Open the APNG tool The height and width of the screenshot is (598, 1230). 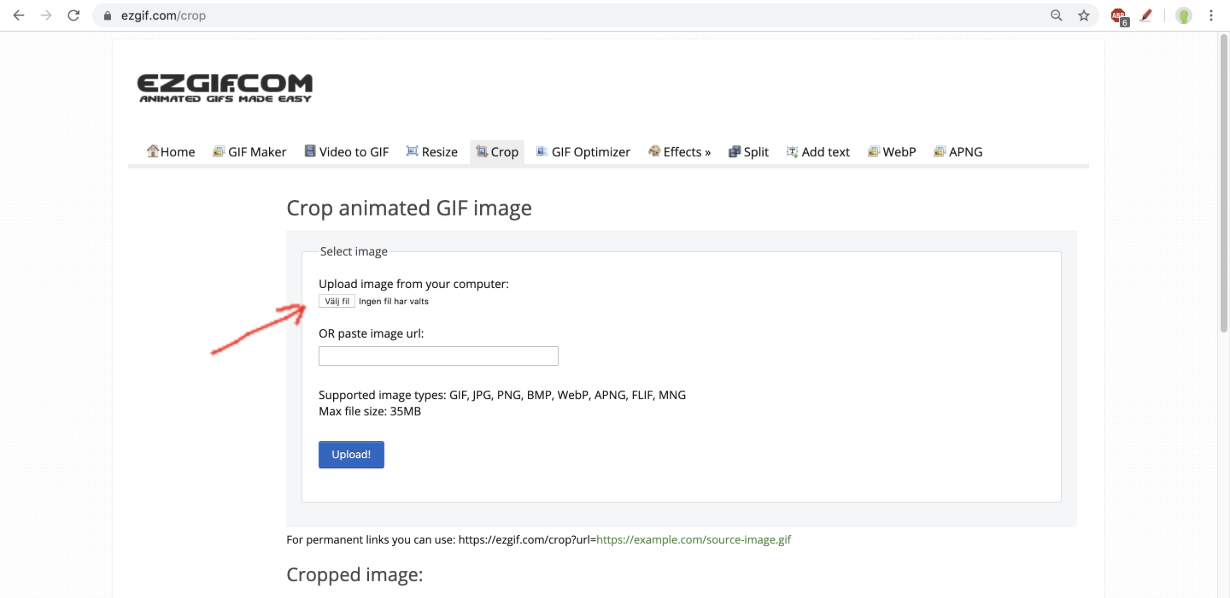(958, 152)
